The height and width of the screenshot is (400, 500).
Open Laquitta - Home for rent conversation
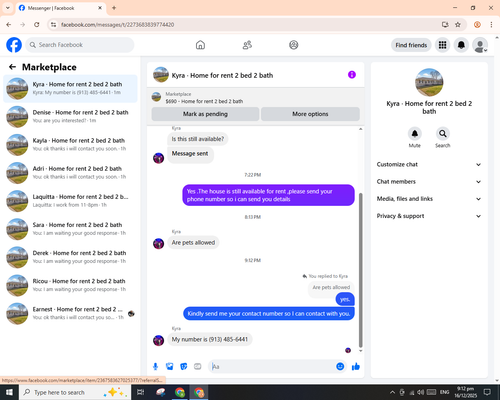[70, 201]
